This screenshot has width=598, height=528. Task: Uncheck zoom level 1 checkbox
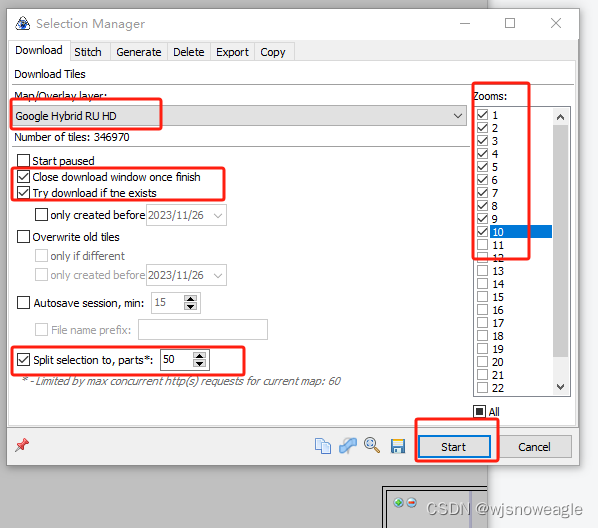pos(482,114)
